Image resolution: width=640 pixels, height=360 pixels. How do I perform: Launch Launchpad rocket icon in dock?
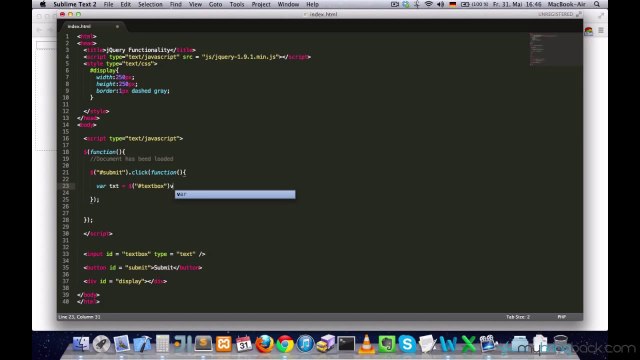tap(101, 344)
